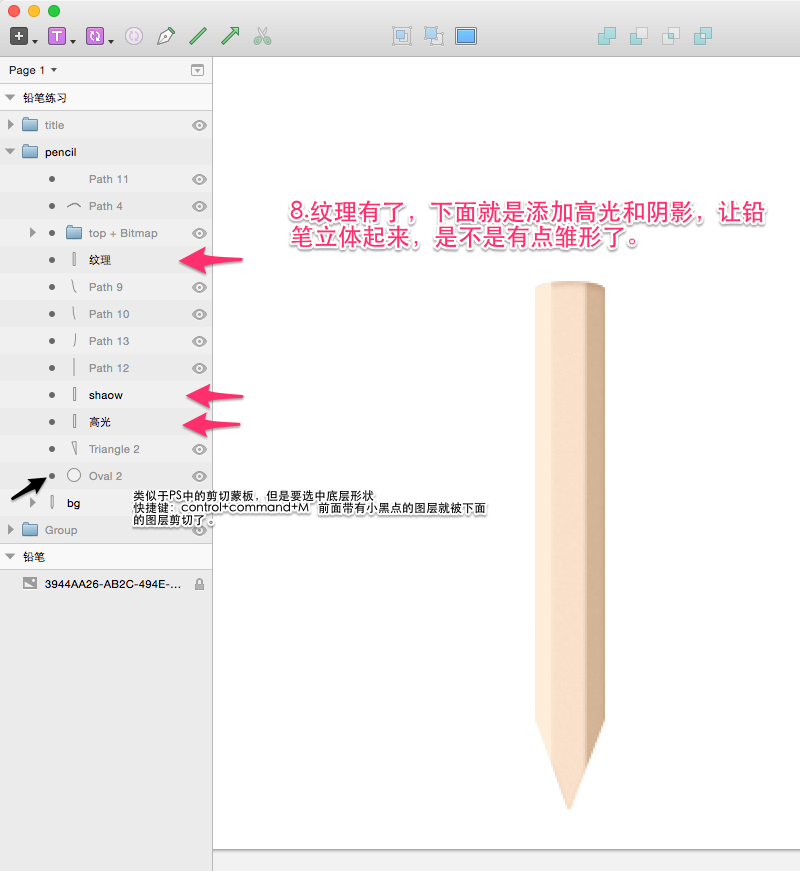Open the Text tool dropdown arrow

point(73,42)
